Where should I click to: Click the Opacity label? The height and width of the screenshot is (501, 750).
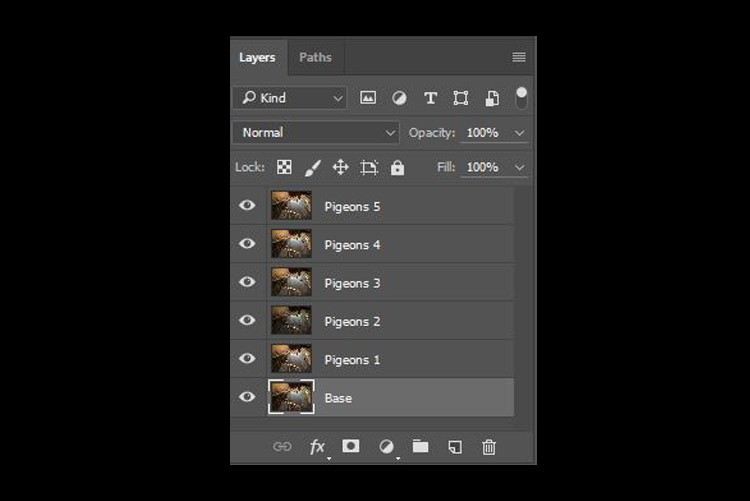coord(431,133)
